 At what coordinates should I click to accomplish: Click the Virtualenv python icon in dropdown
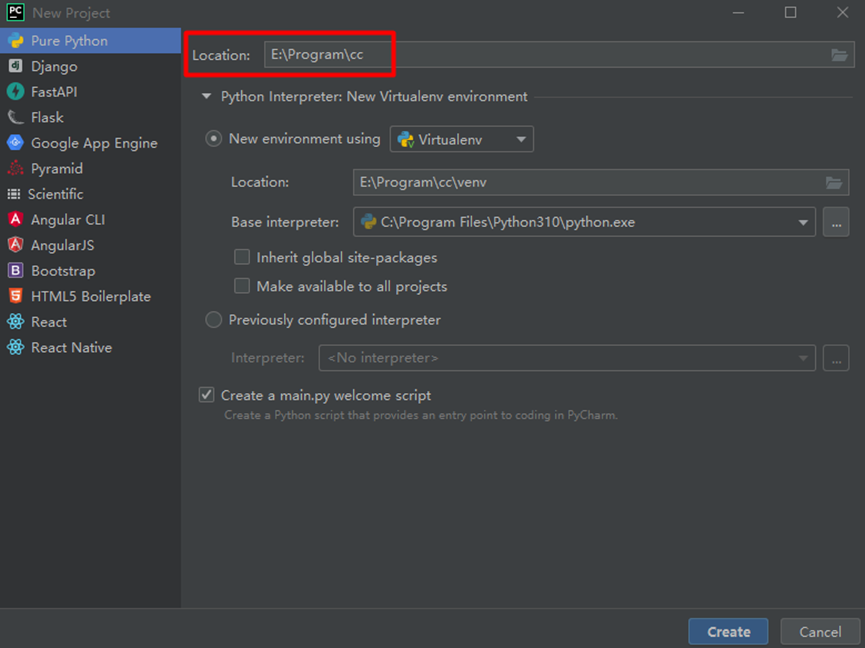point(406,140)
